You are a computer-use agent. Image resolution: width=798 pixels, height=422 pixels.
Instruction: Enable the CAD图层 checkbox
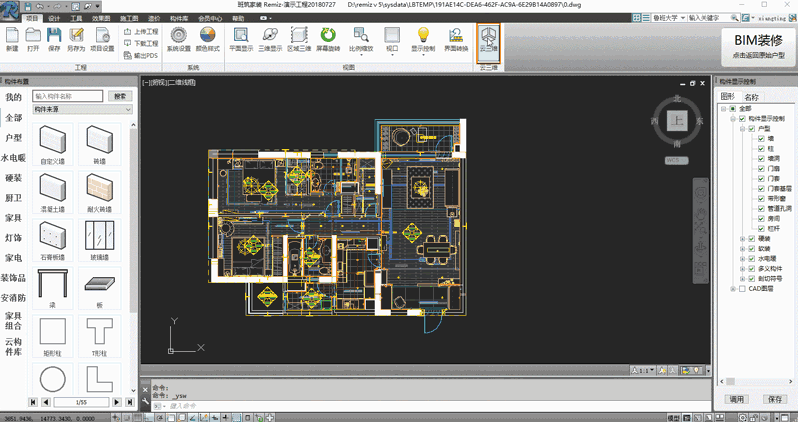pyautogui.click(x=742, y=289)
